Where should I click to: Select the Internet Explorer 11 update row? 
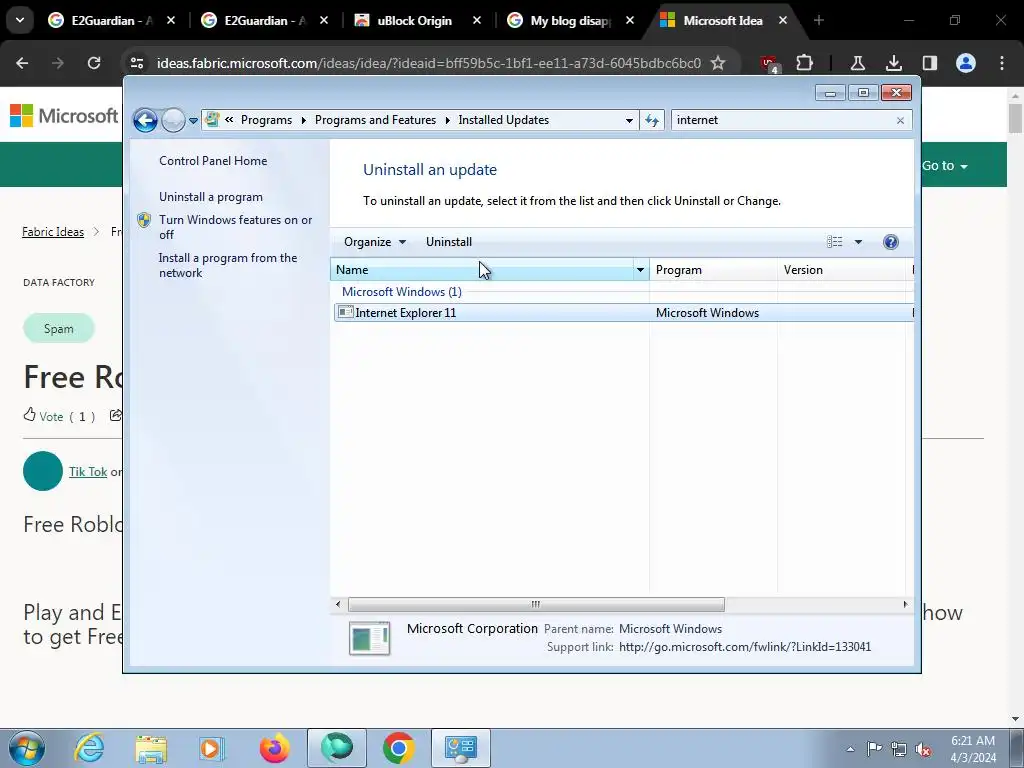pyautogui.click(x=622, y=313)
